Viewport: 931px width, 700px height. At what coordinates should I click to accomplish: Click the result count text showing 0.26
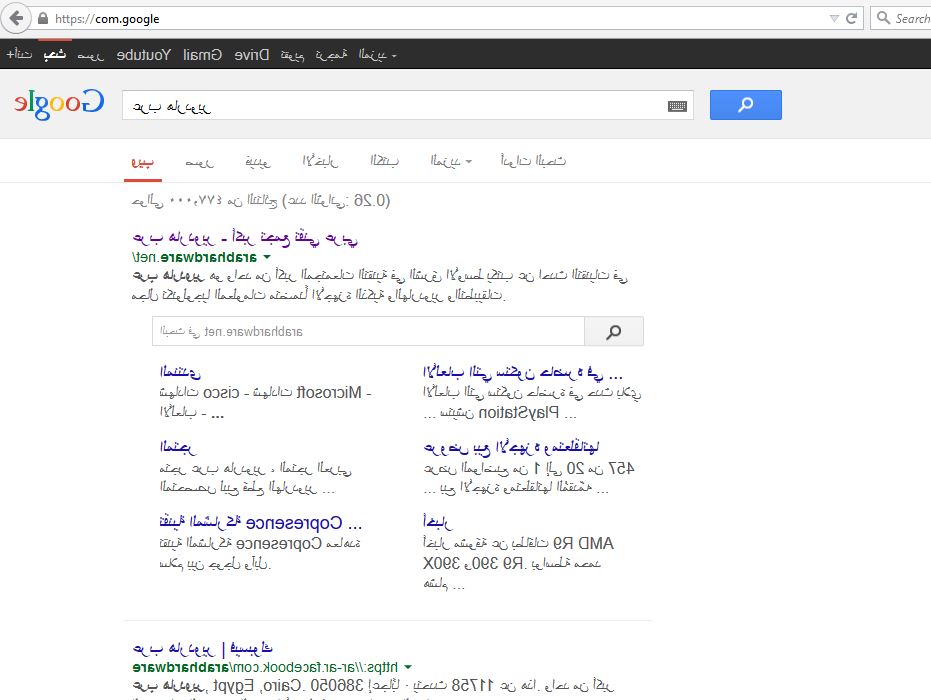coord(261,201)
